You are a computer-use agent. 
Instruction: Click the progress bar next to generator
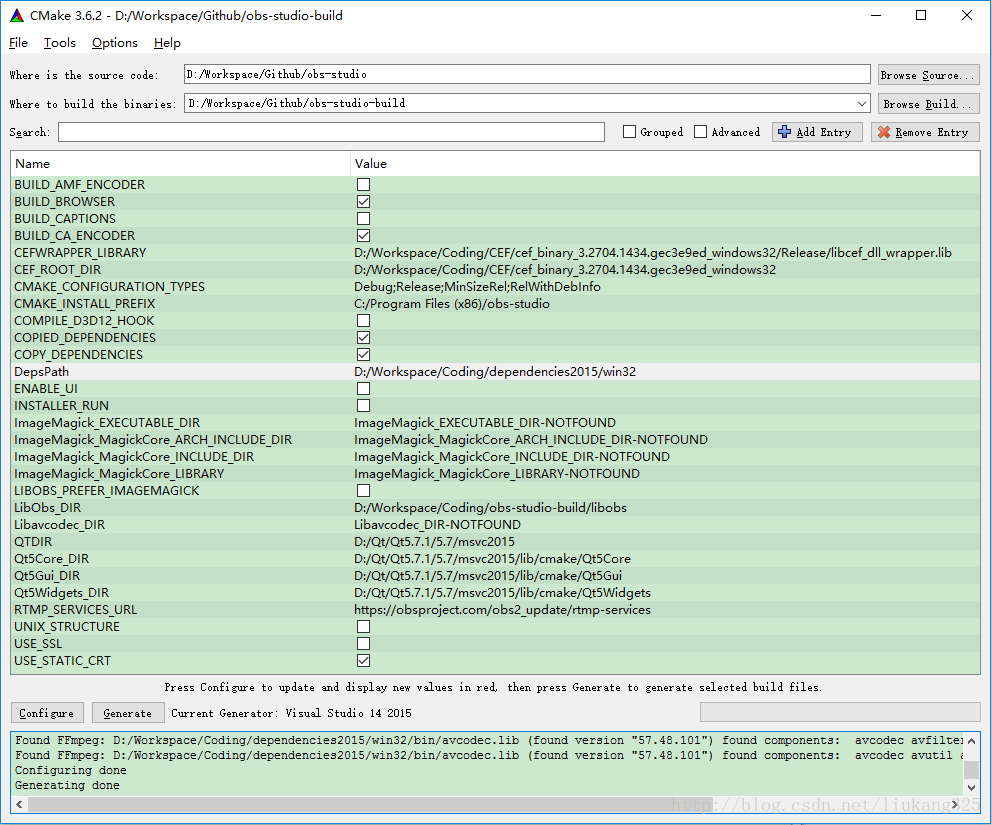pos(840,712)
